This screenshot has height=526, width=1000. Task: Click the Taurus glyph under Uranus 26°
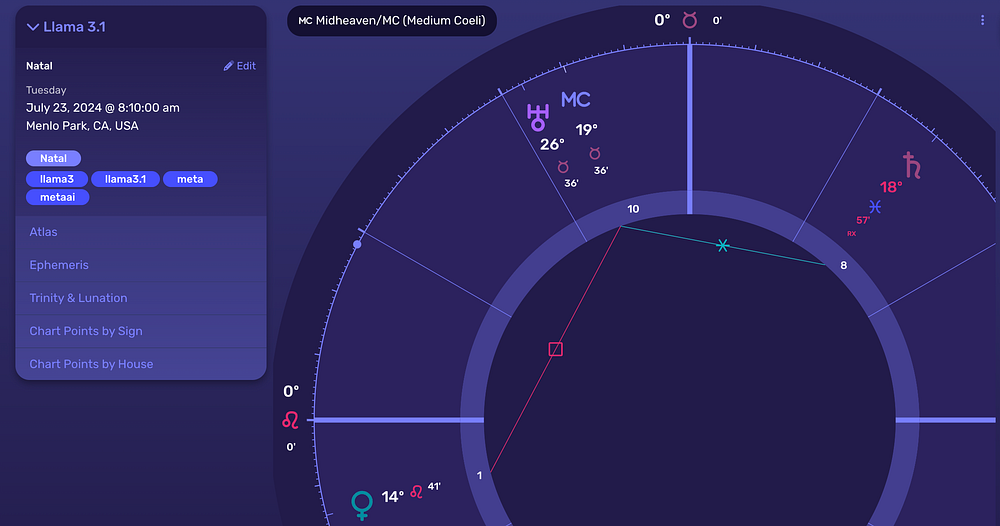tap(563, 167)
